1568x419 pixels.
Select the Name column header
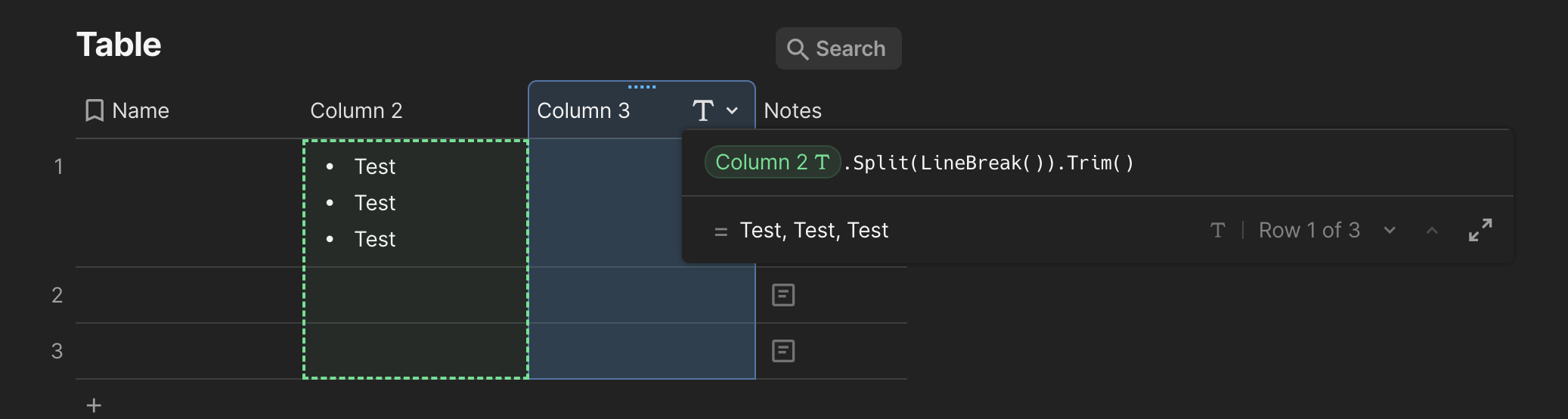(x=141, y=110)
